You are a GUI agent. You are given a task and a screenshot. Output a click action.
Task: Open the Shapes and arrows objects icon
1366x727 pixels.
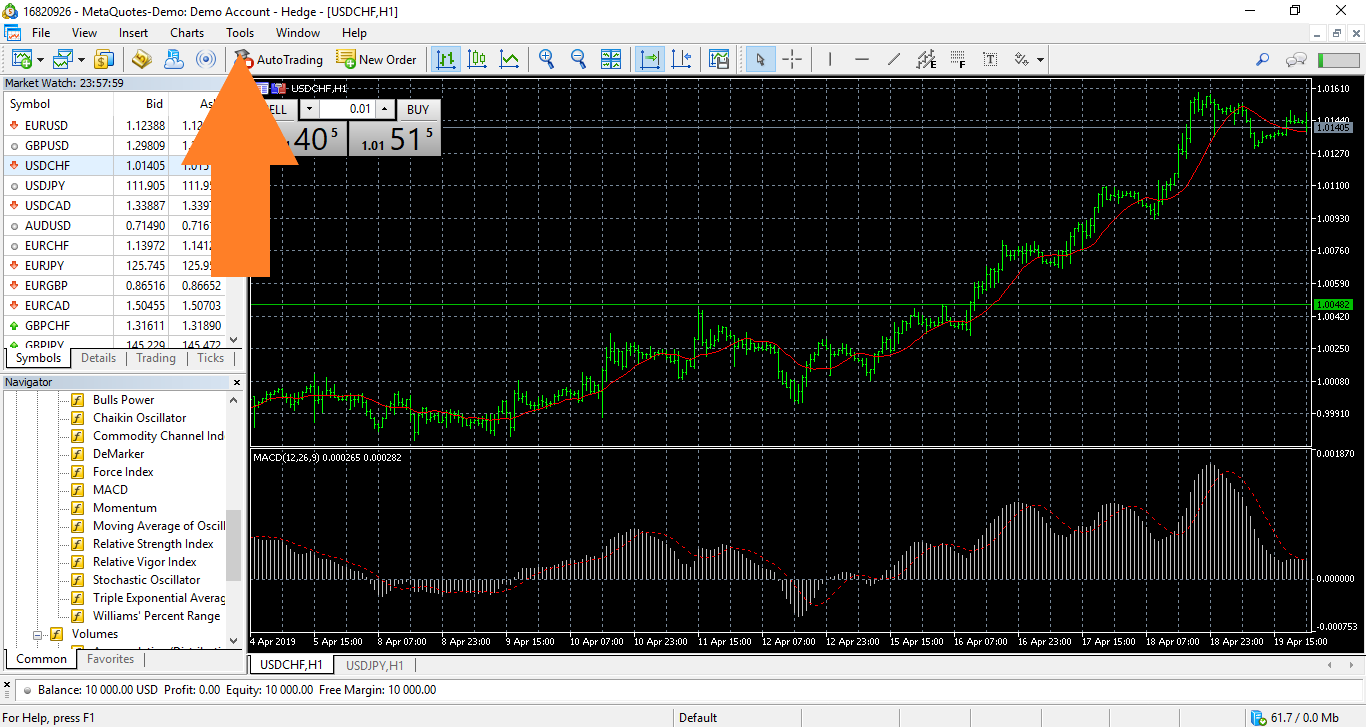1022,59
